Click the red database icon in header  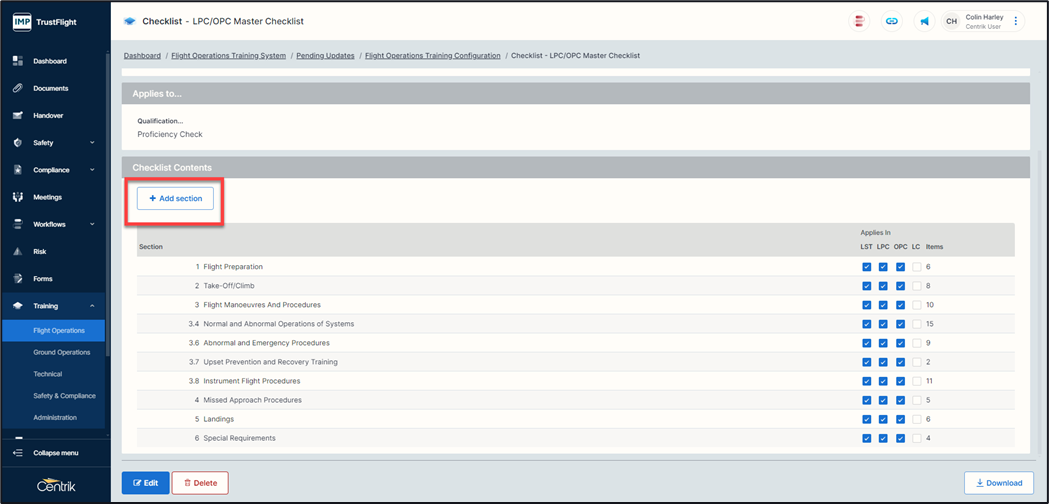pos(859,21)
